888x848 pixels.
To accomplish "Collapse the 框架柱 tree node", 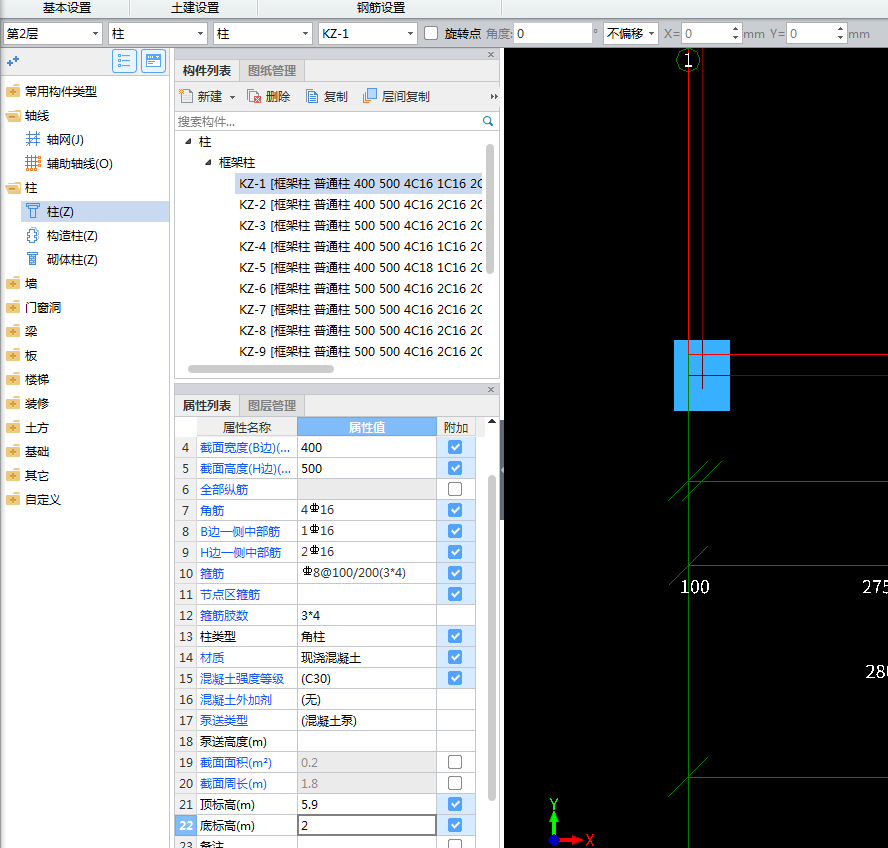I will (x=208, y=163).
